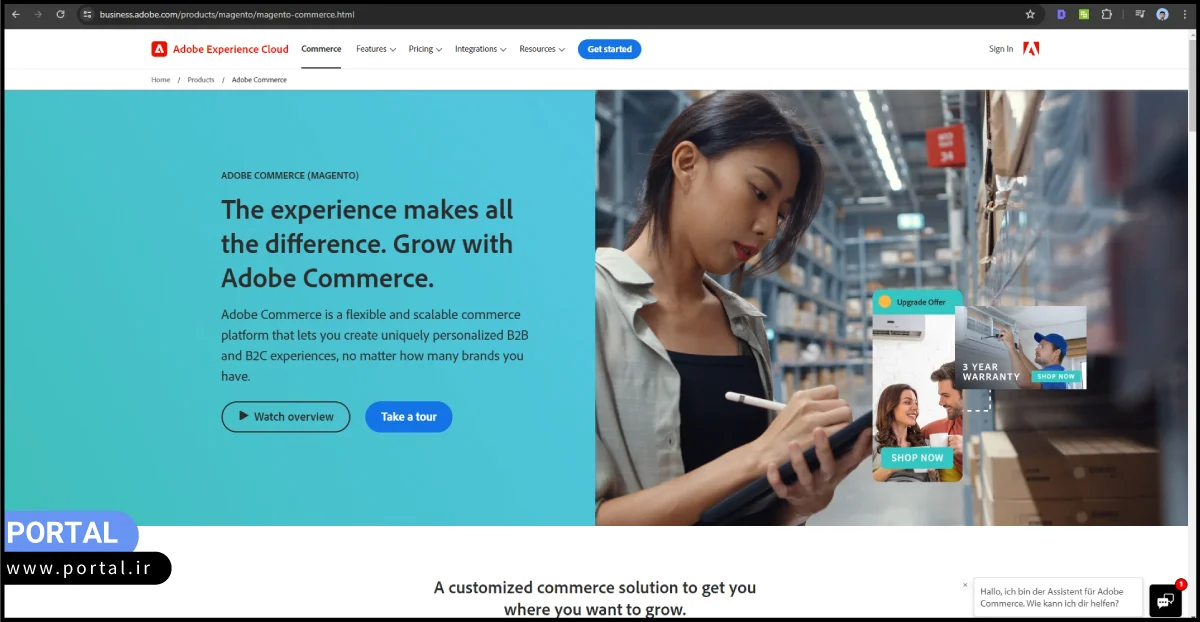This screenshot has height=622, width=1200.
Task: Close the chat assistant greeting popup
Action: (x=965, y=585)
